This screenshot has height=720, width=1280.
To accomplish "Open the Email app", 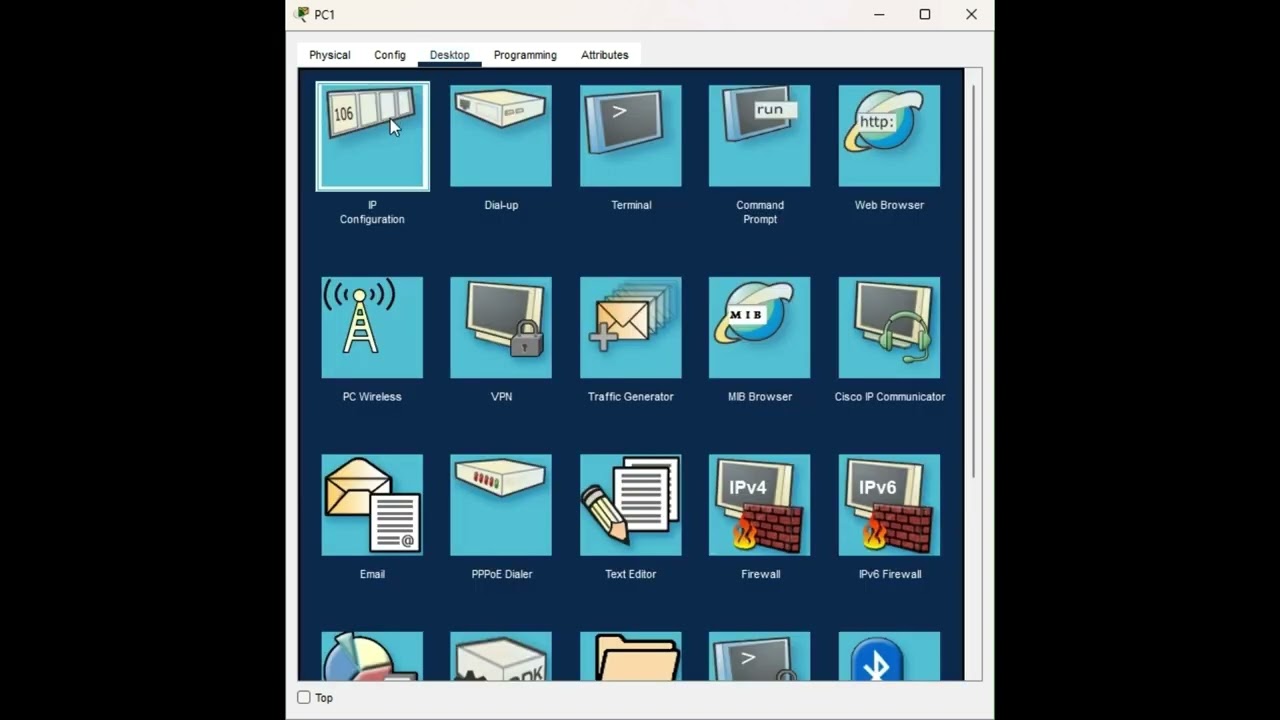I will point(372,505).
